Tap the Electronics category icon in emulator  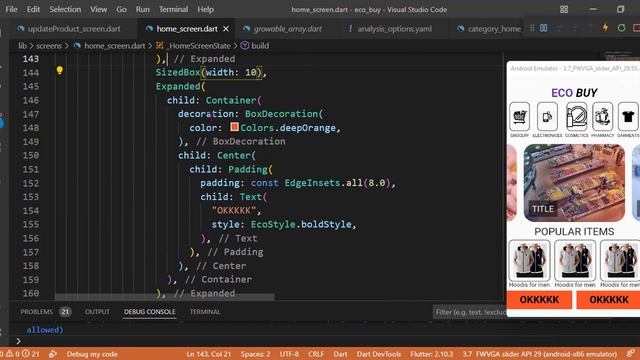547,116
